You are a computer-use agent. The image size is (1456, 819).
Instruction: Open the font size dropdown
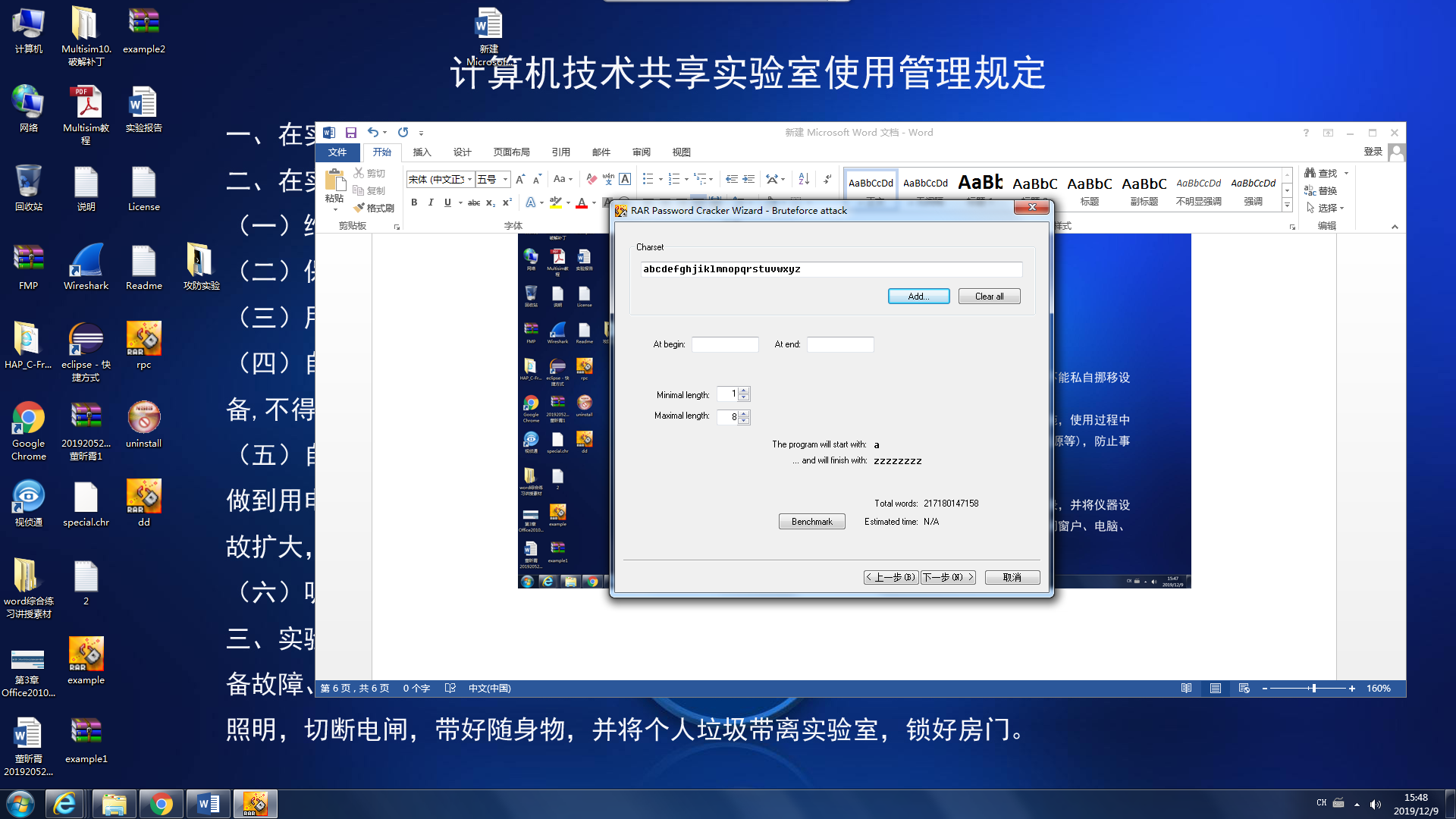505,180
